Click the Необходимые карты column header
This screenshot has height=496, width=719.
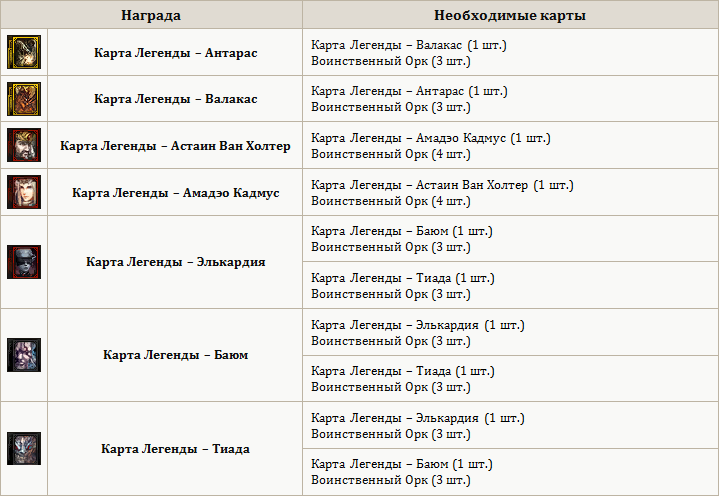pyautogui.click(x=510, y=16)
